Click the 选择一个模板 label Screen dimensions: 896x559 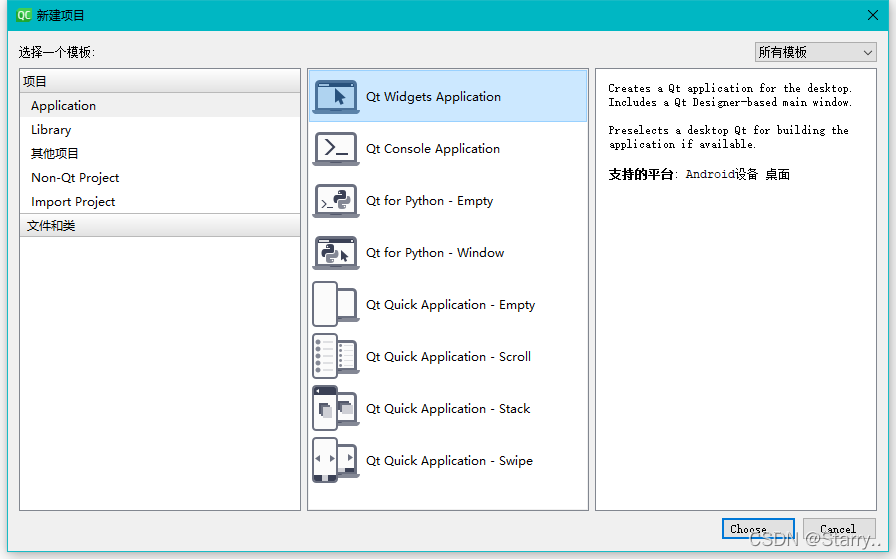[x=57, y=53]
